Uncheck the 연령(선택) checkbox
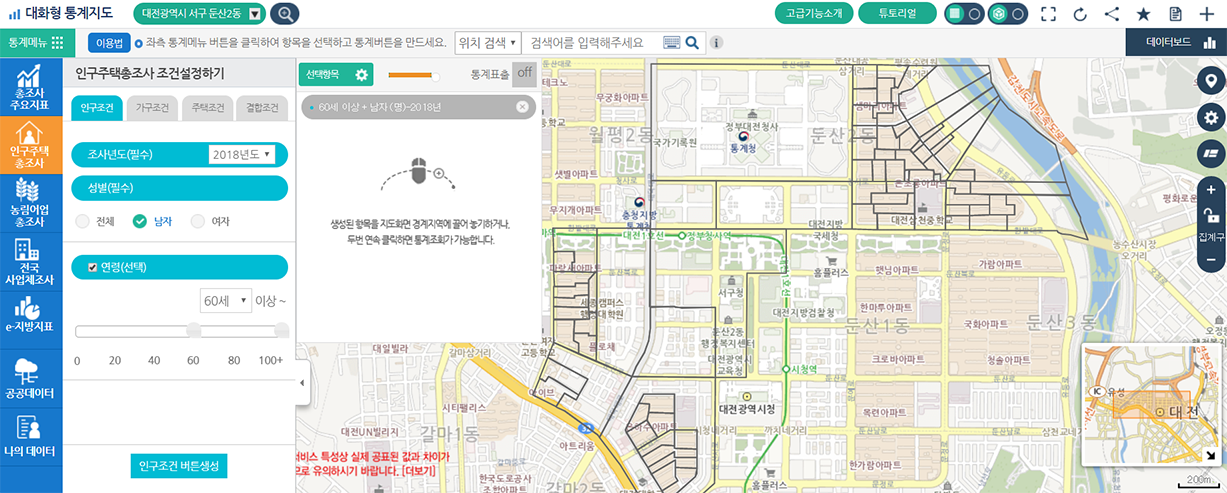Image resolution: width=1227 pixels, height=493 pixels. click(93, 267)
